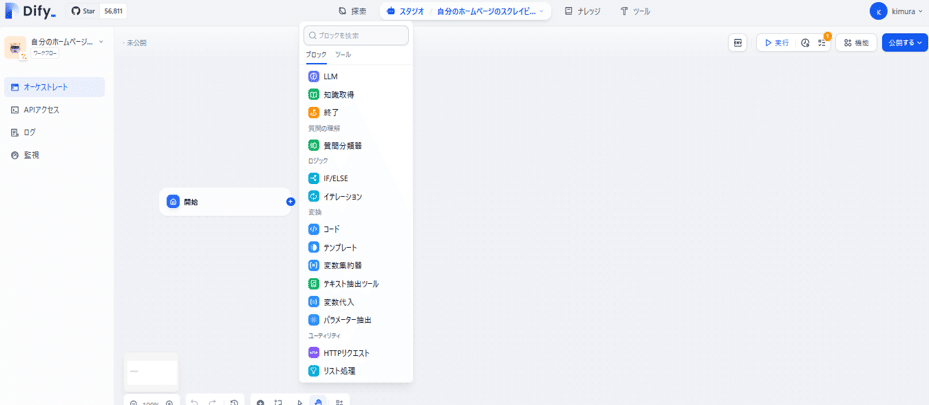Viewport: 929px width, 405px height.
Task: Add the HTTPリクエスト block
Action: pos(356,353)
